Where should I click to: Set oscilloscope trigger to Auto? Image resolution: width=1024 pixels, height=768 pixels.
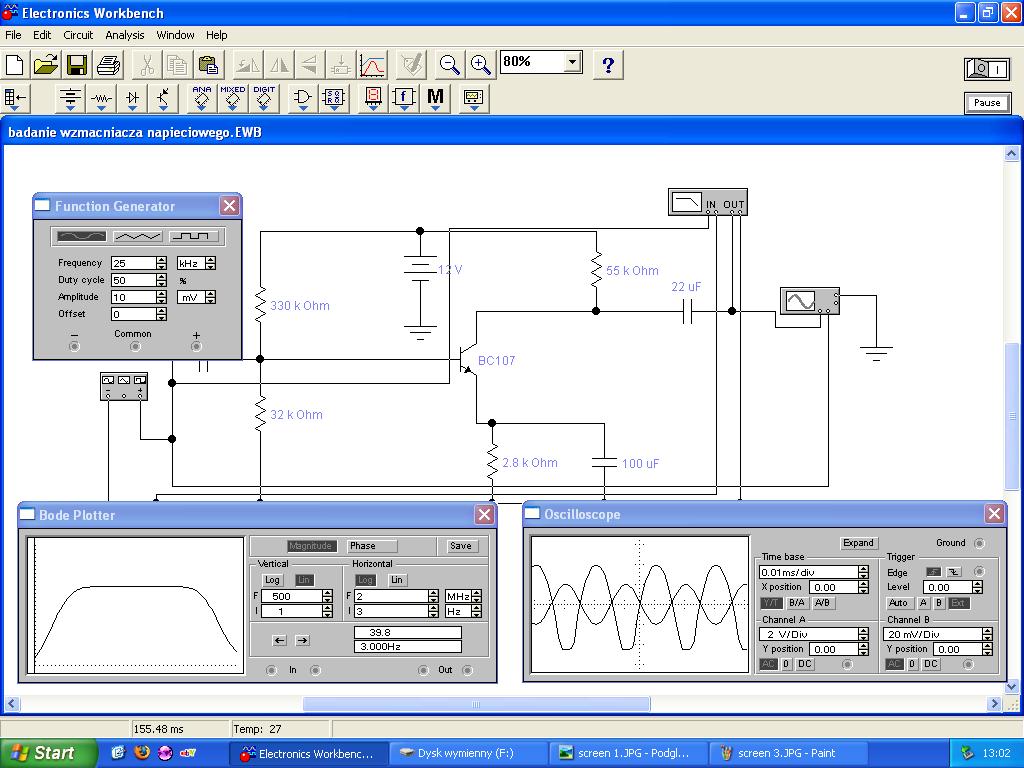(x=899, y=603)
